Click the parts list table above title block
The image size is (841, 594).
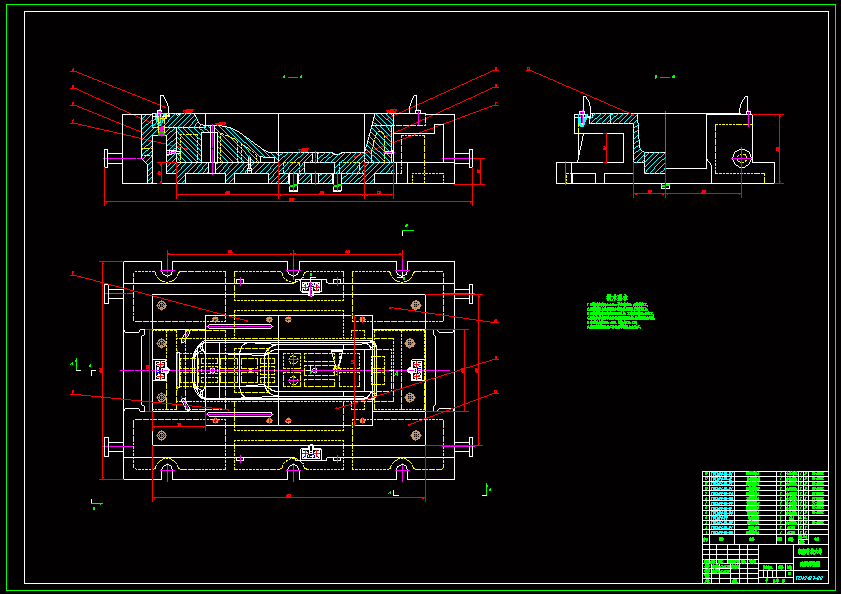[765, 507]
